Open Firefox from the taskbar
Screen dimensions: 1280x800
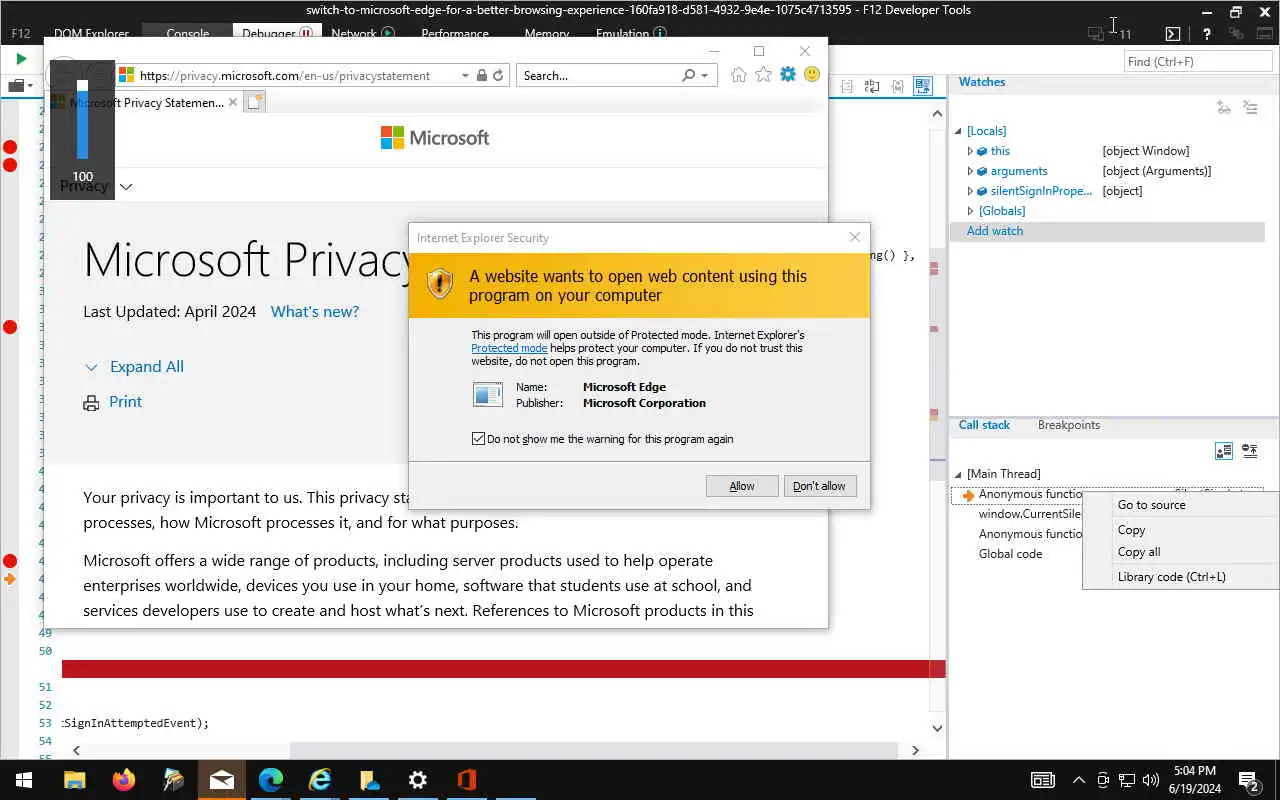tap(124, 780)
